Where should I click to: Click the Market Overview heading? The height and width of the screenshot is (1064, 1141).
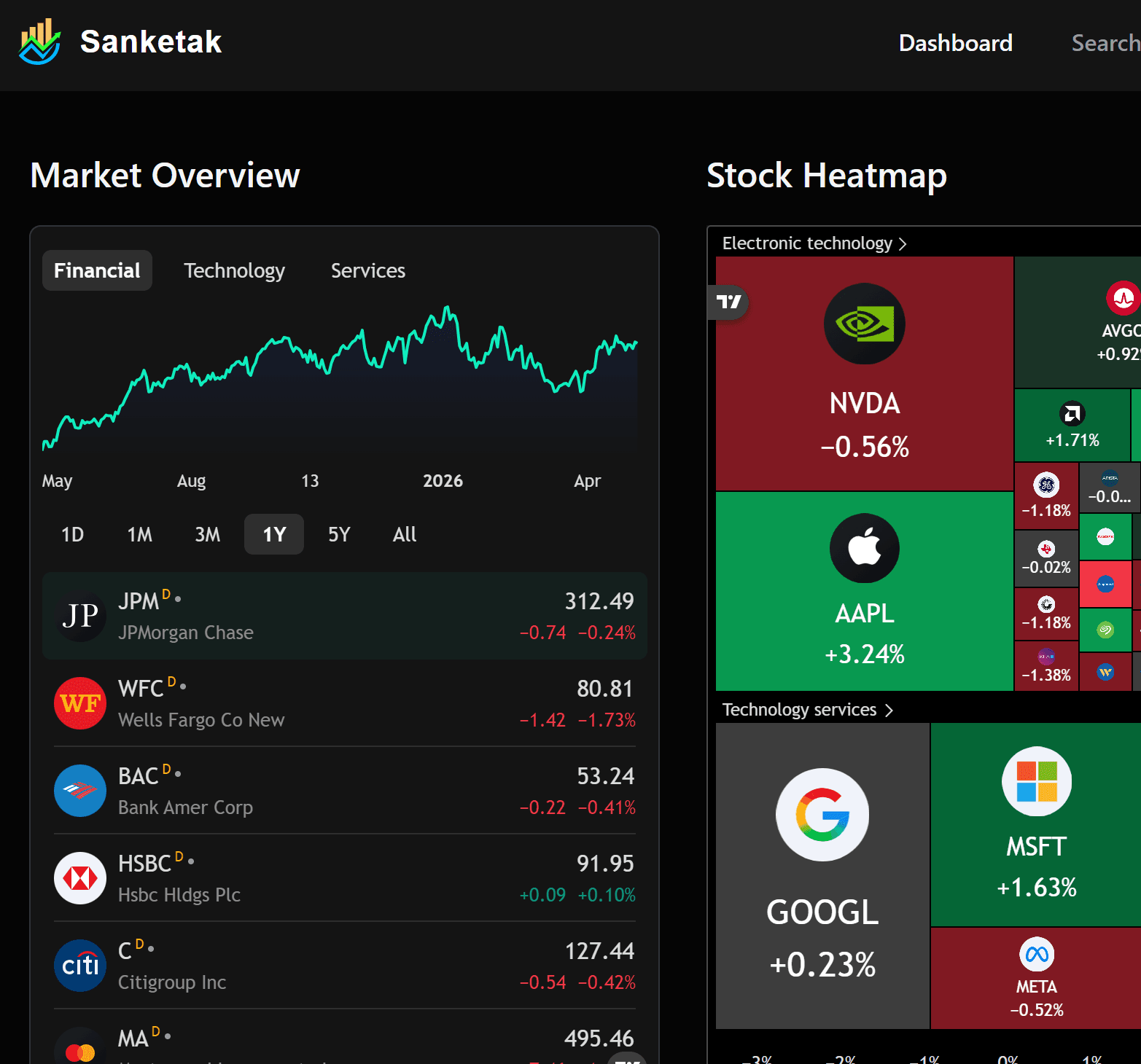click(165, 176)
